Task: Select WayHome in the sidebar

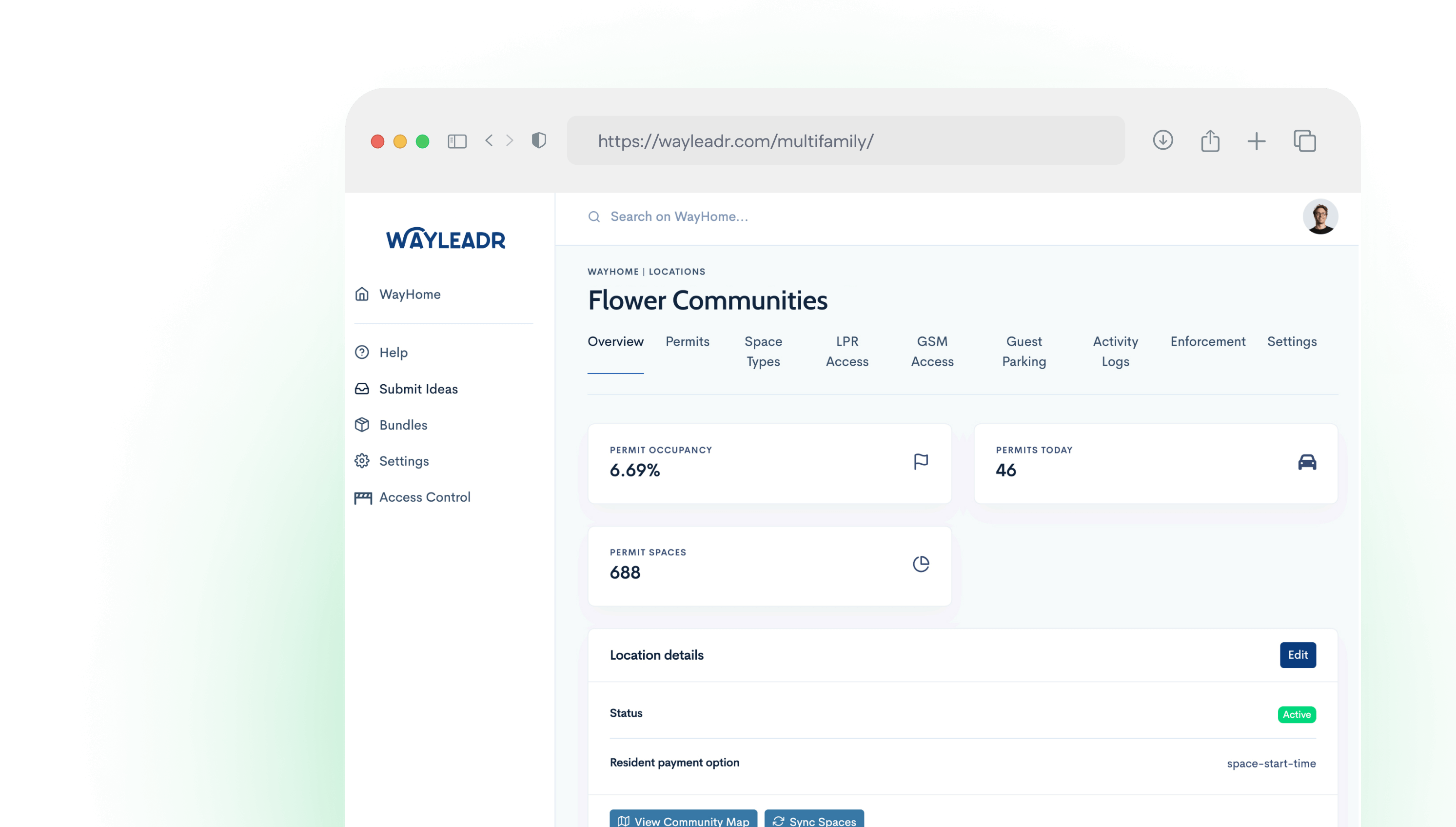Action: click(x=409, y=294)
